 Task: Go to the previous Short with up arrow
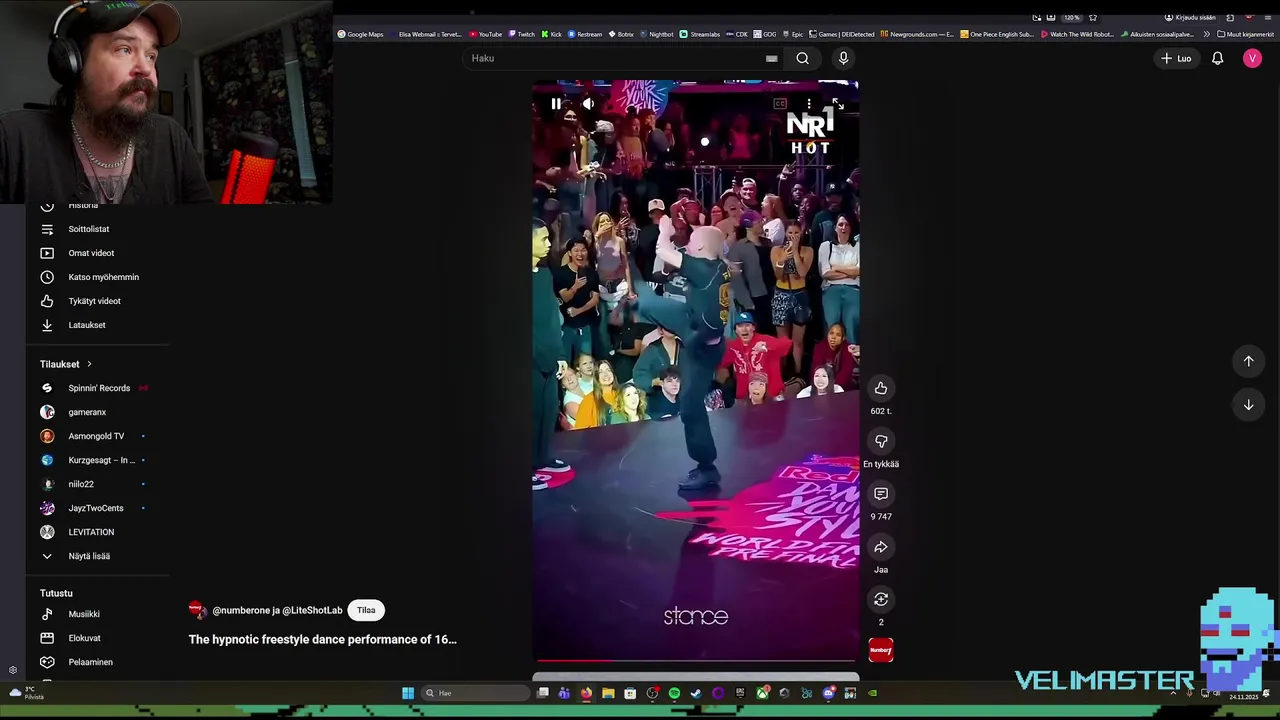[x=1248, y=361]
